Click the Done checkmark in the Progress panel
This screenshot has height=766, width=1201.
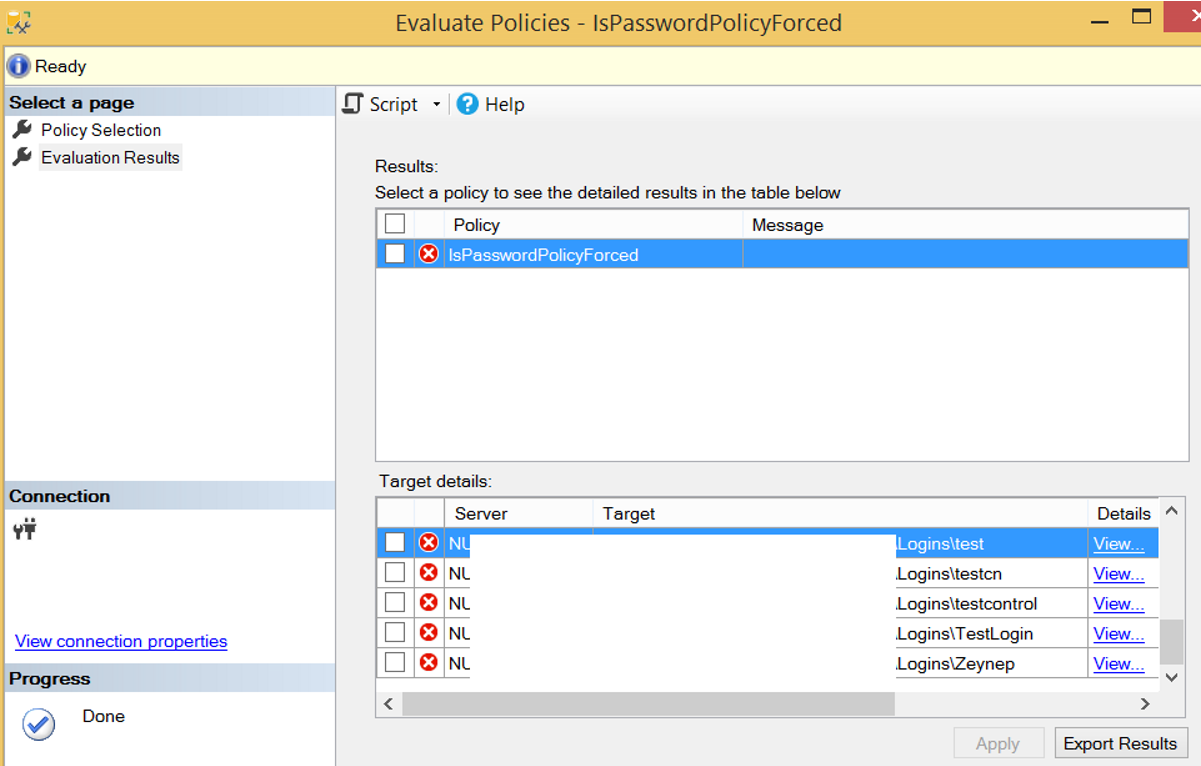point(37,724)
